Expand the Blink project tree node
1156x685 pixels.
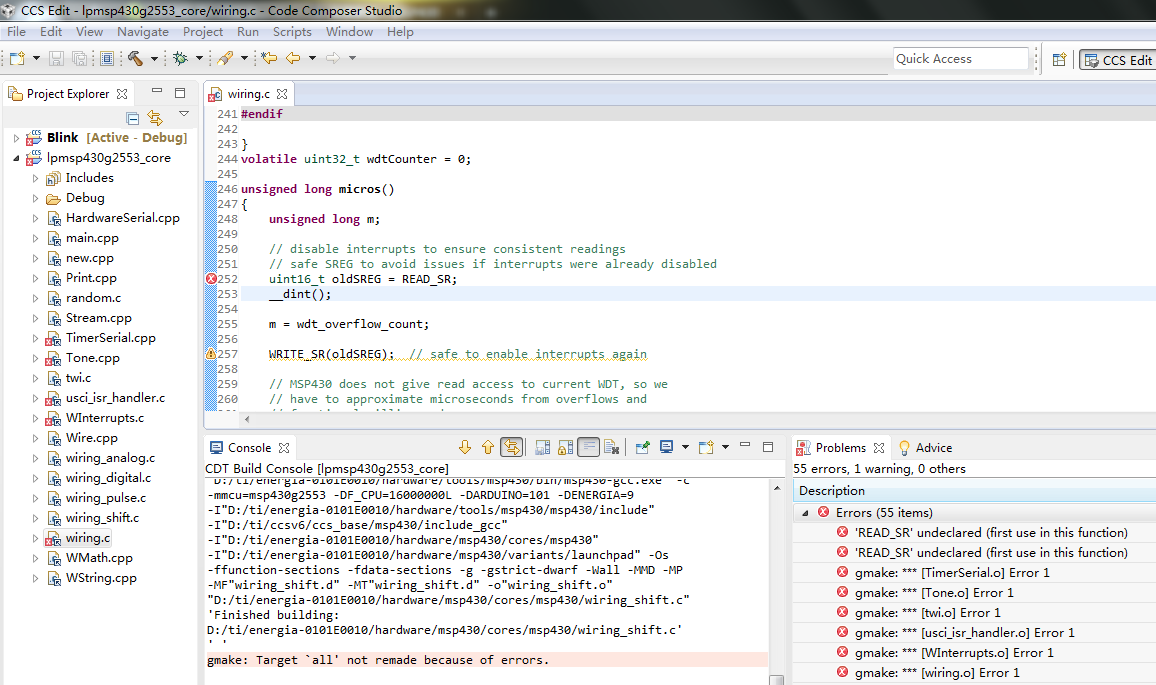[x=16, y=138]
